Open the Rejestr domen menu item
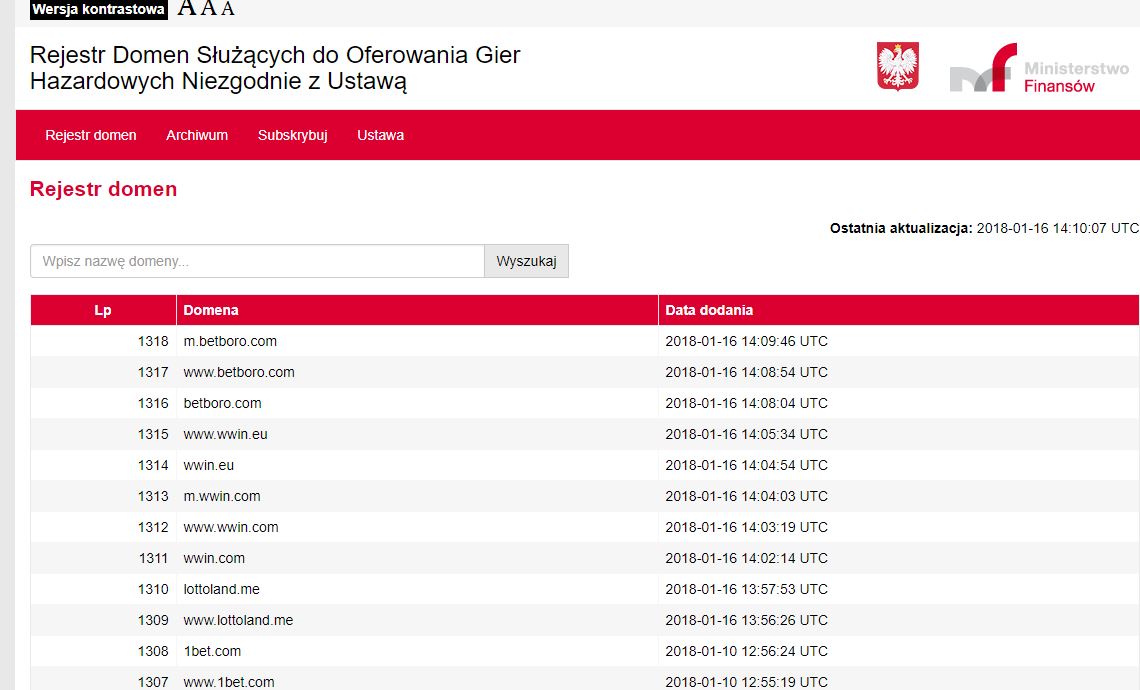The image size is (1140, 690). tap(91, 135)
